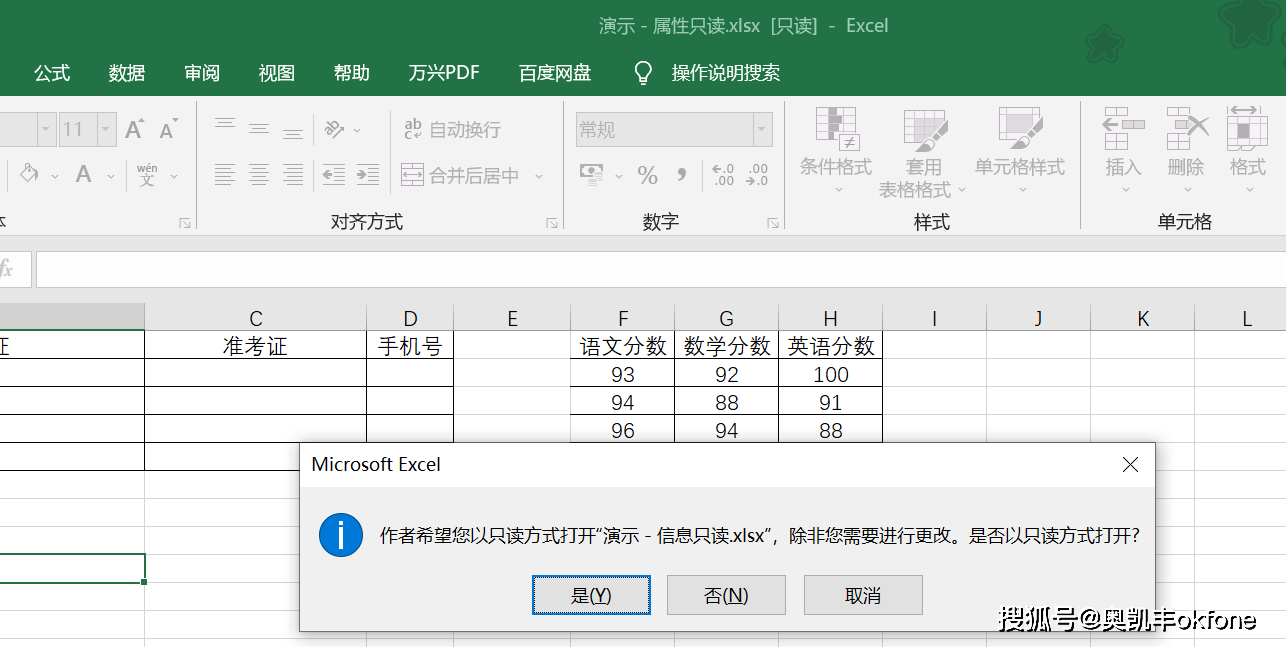Click 是(Y) to open read-only
Viewport: 1286px width, 647px height.
pos(591,595)
